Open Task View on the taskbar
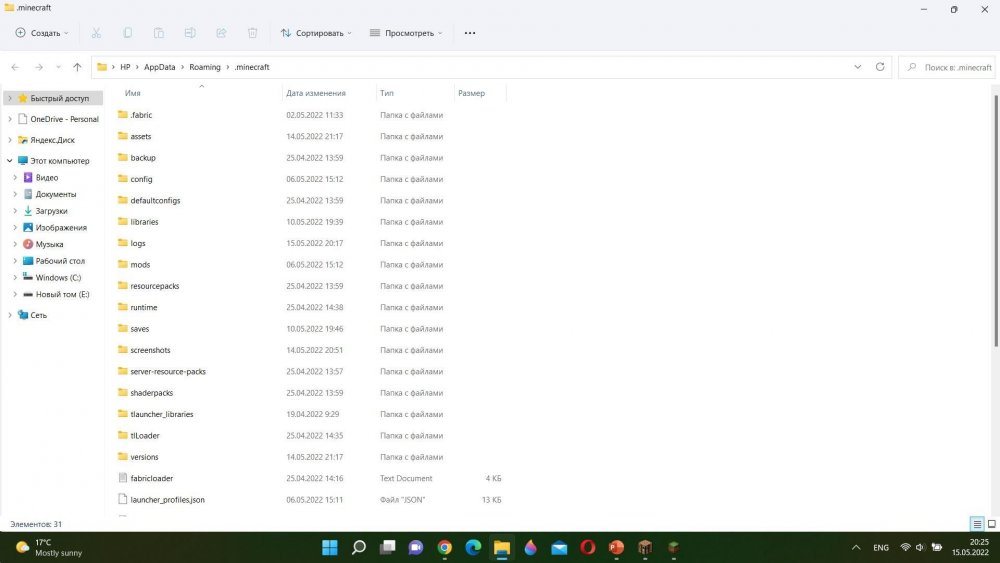This screenshot has height=563, width=1000. [x=388, y=547]
